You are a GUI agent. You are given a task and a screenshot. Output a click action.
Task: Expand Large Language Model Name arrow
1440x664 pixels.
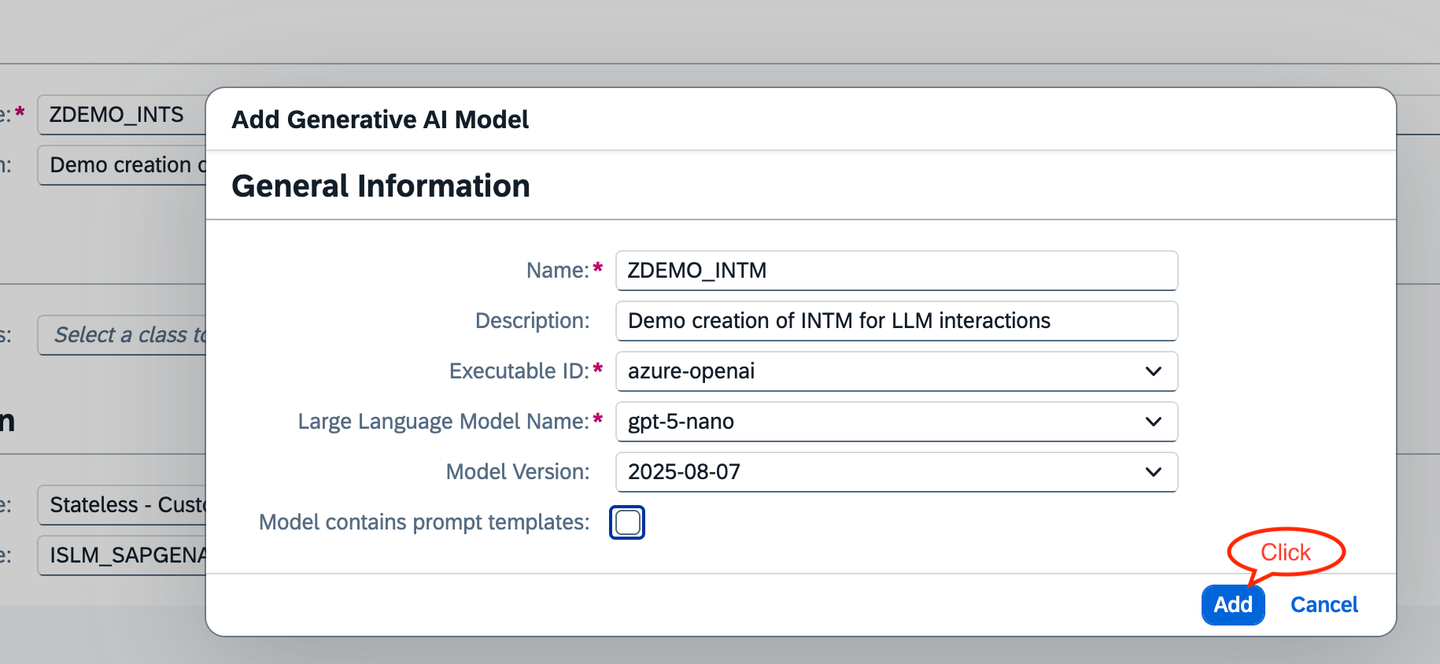pyautogui.click(x=1153, y=421)
